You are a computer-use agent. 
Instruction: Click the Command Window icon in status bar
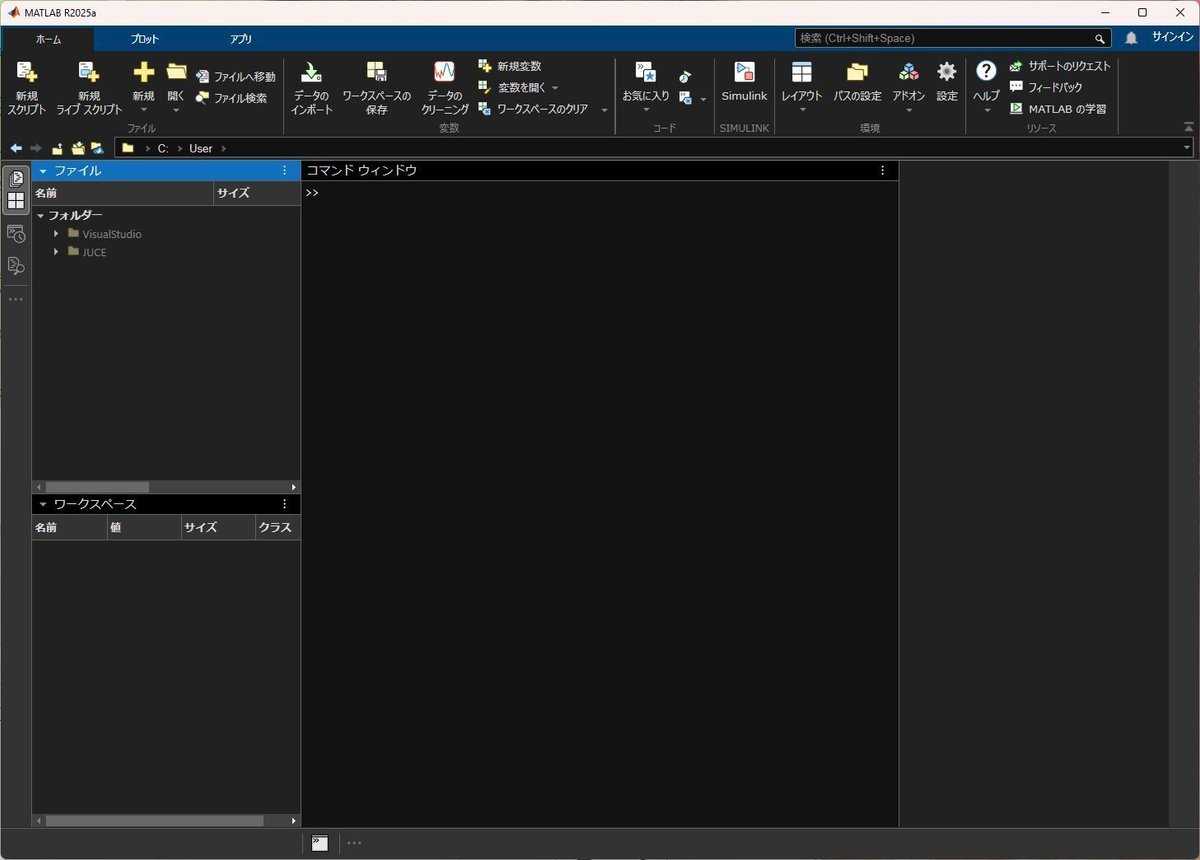pyautogui.click(x=319, y=843)
